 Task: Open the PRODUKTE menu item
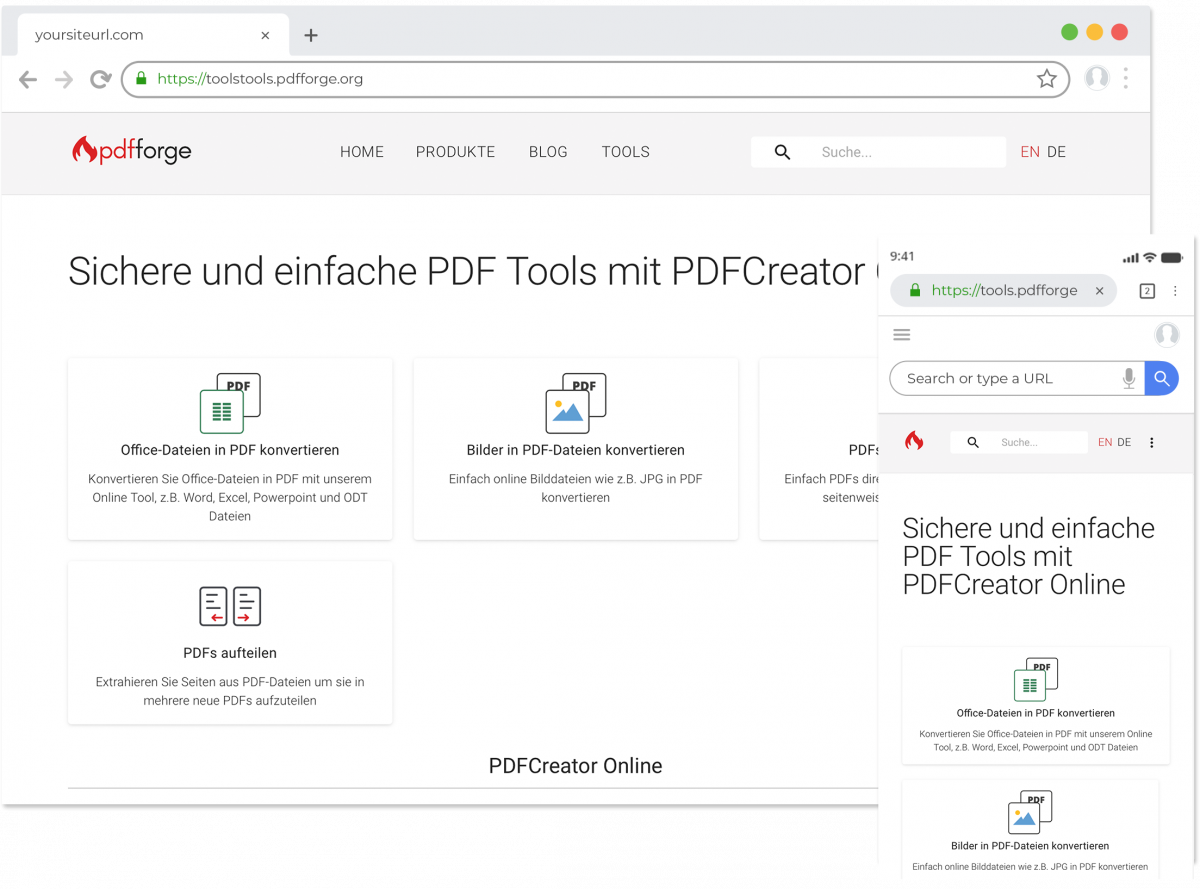tap(455, 152)
